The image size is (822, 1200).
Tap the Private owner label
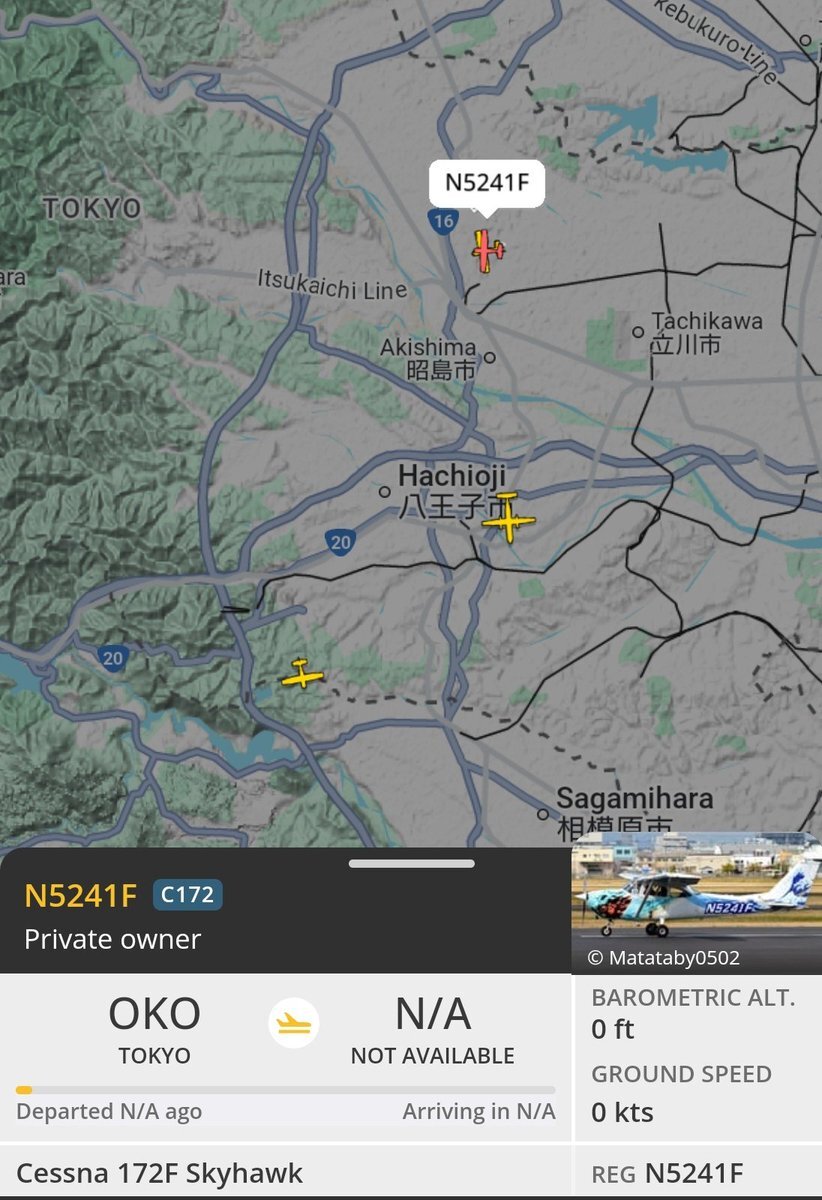coord(112,939)
